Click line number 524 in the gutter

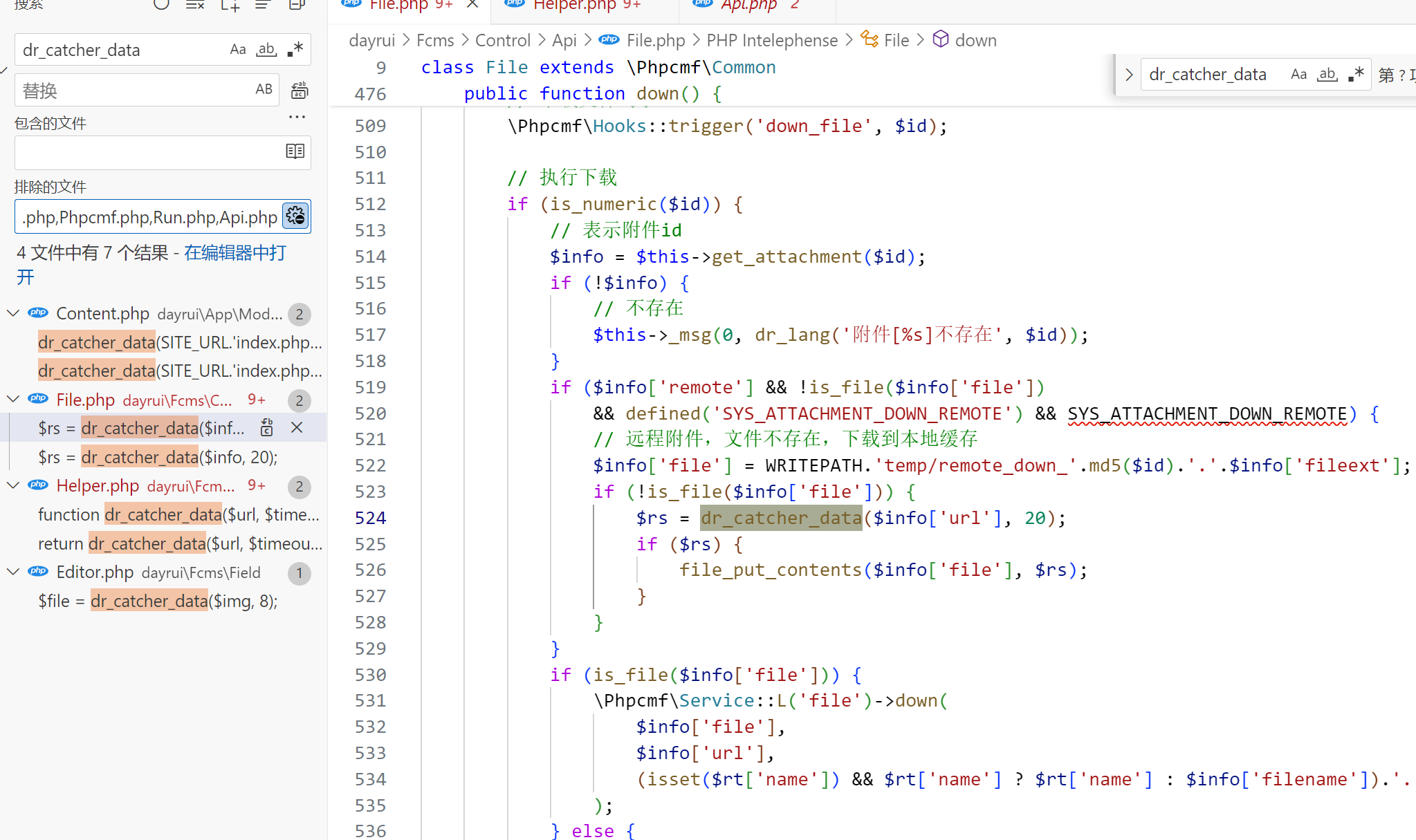pyautogui.click(x=370, y=518)
